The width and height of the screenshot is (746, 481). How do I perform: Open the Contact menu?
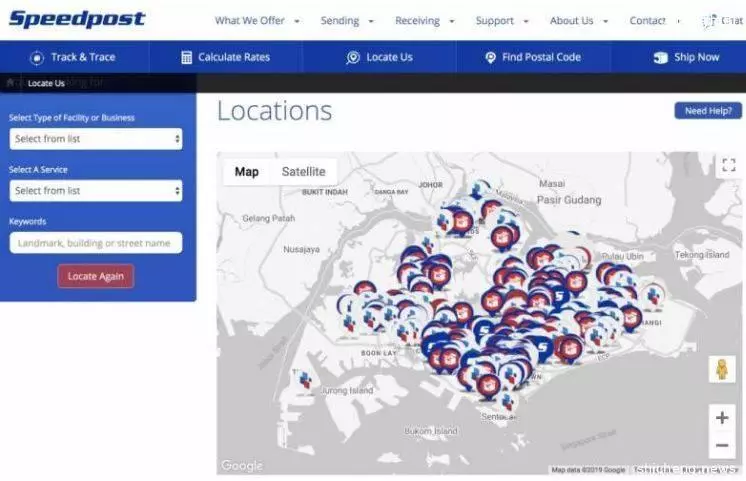654,21
